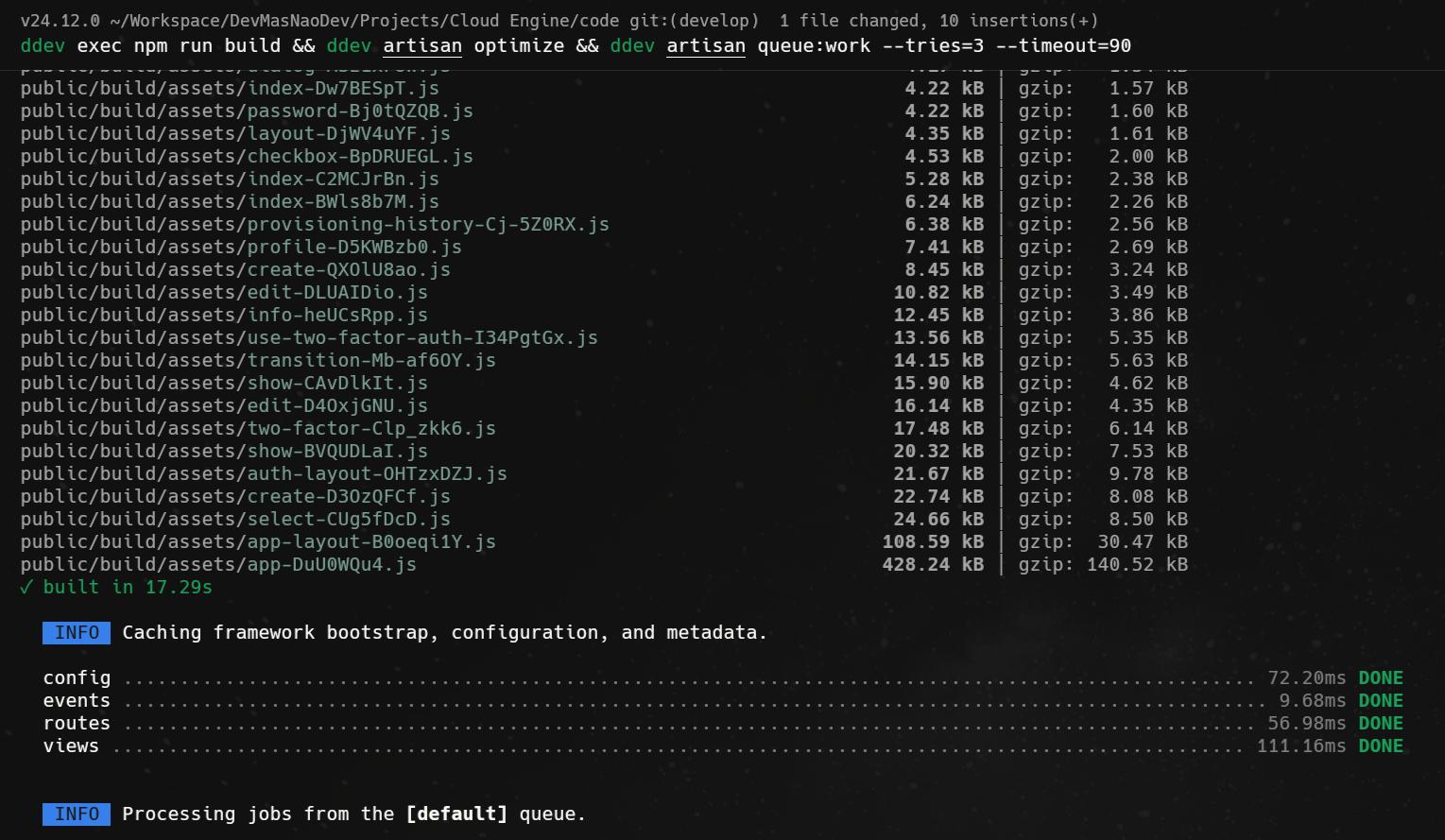Click the INFO badge before caching message
This screenshot has width=1445, height=840.
pos(76,632)
